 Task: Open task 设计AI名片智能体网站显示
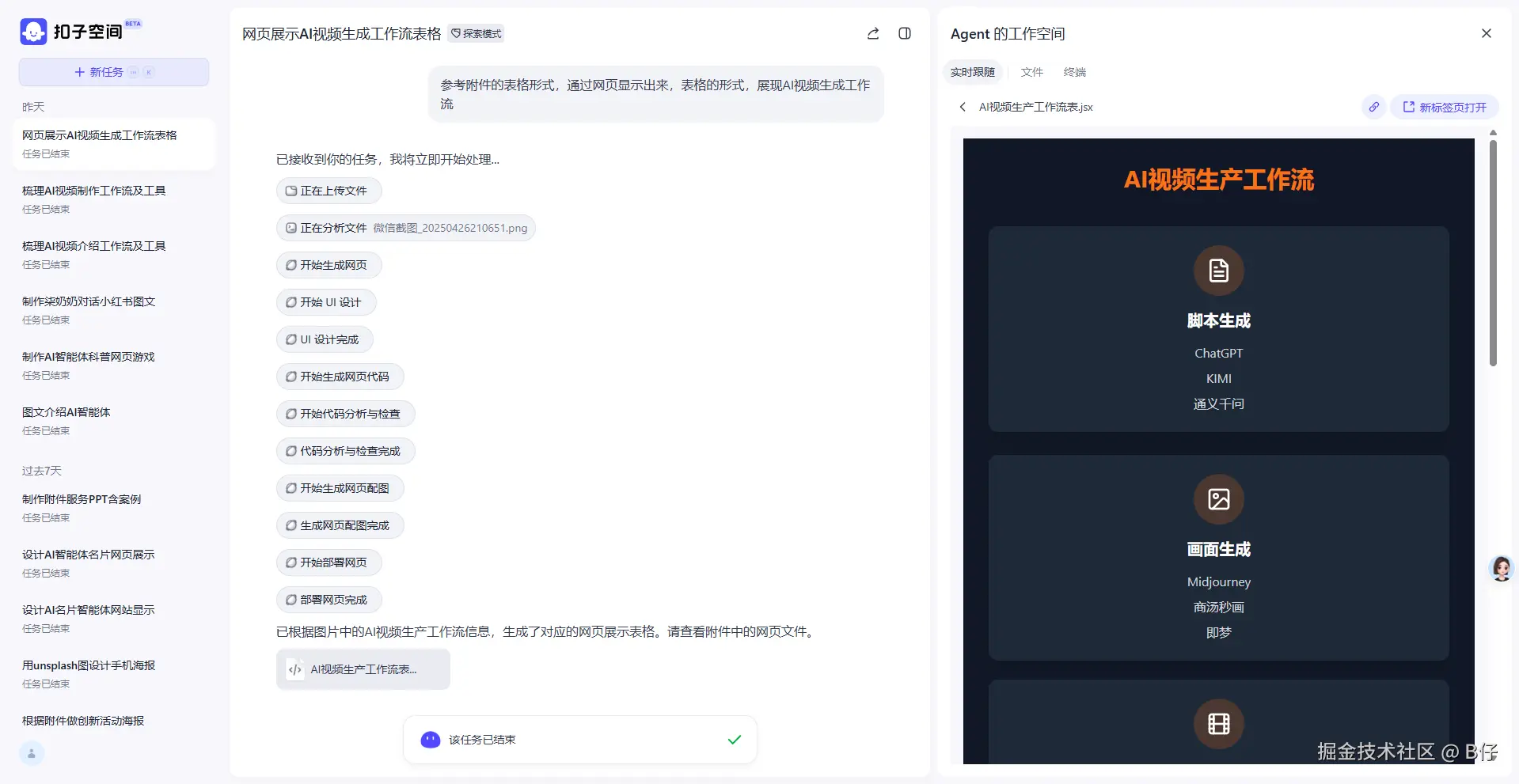(x=114, y=619)
